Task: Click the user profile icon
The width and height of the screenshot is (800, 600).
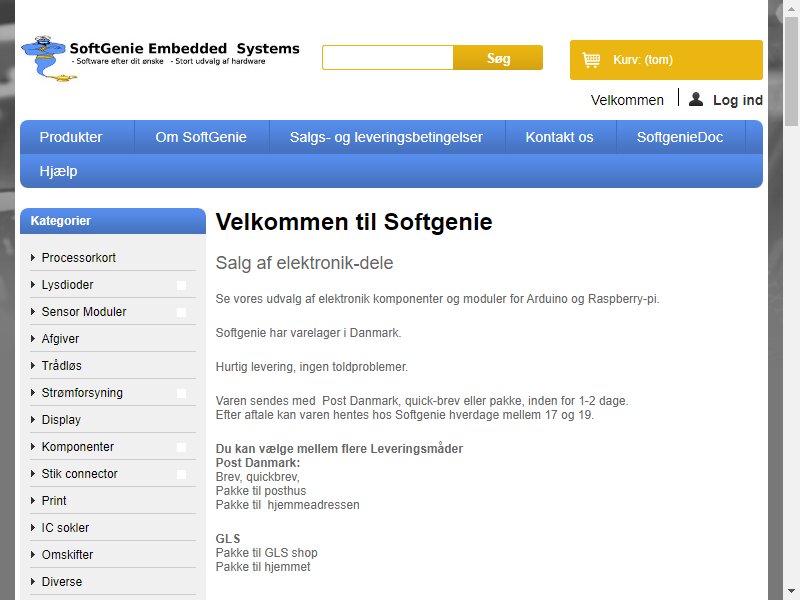Action: pos(695,99)
